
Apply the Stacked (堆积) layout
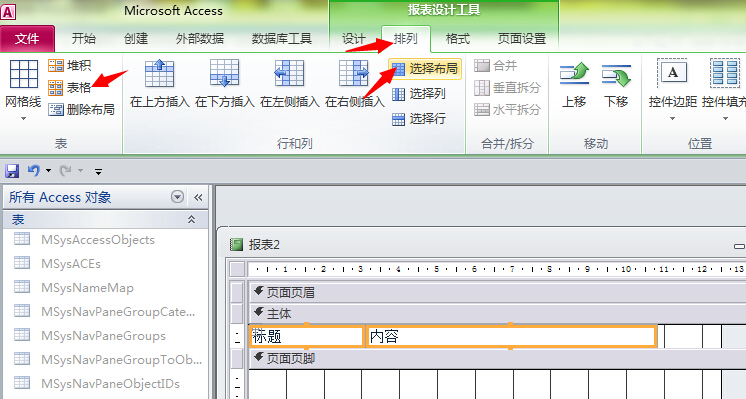coord(69,65)
